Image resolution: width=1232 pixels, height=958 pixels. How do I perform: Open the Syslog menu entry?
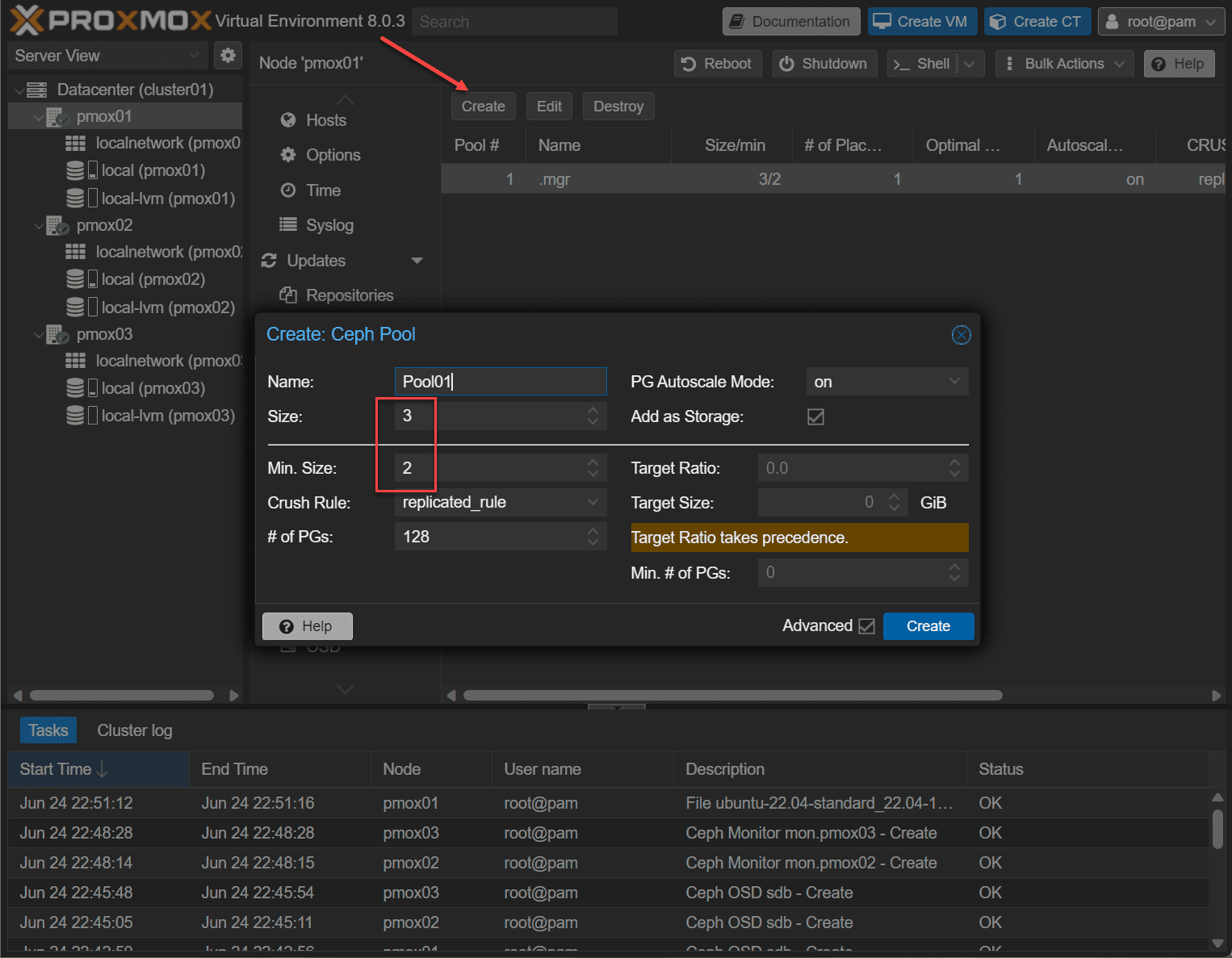pos(329,225)
